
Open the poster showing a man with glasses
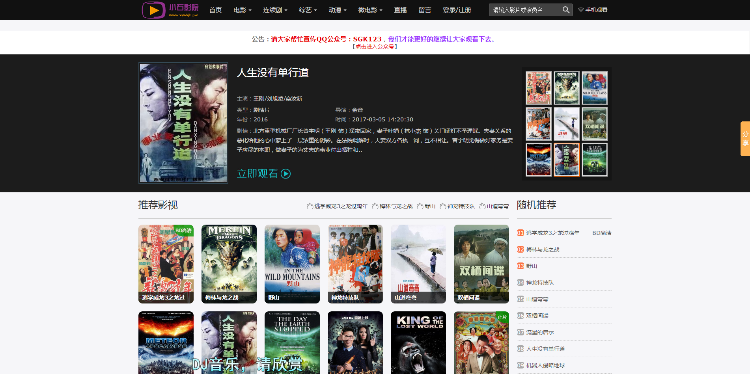[355, 342]
